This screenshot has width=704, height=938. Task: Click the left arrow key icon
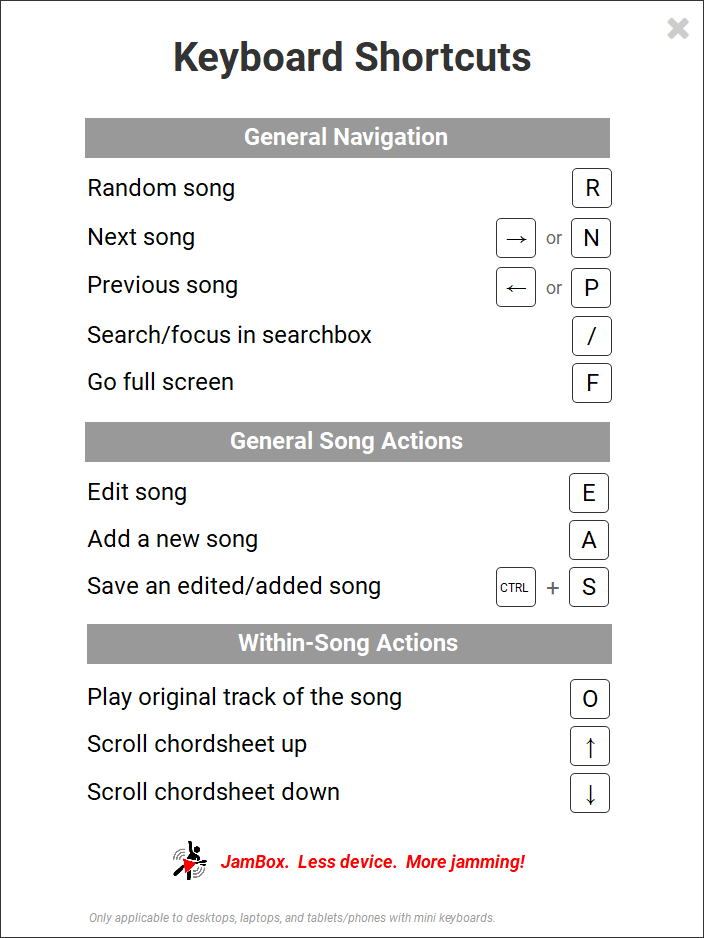516,287
